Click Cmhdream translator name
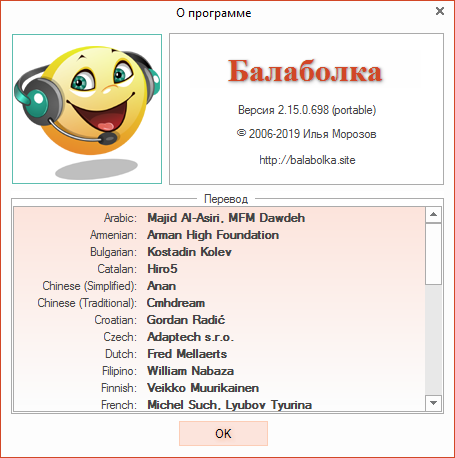 176,303
